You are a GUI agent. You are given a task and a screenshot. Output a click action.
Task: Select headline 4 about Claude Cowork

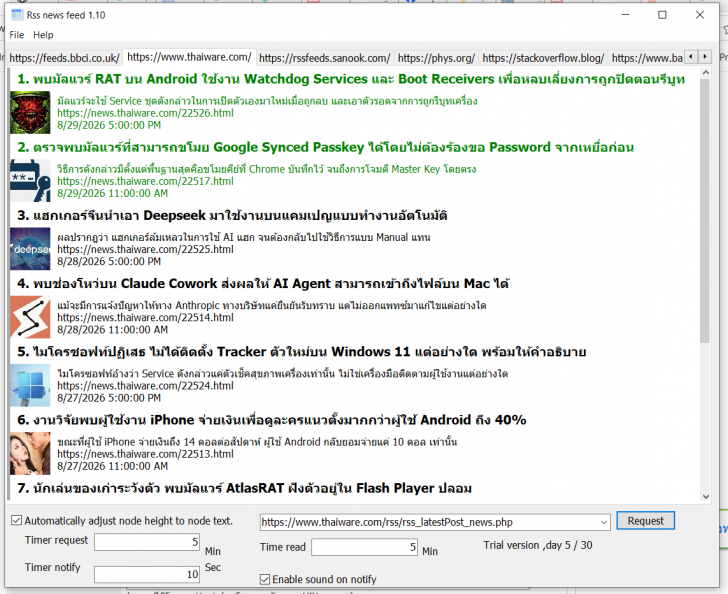(x=263, y=284)
